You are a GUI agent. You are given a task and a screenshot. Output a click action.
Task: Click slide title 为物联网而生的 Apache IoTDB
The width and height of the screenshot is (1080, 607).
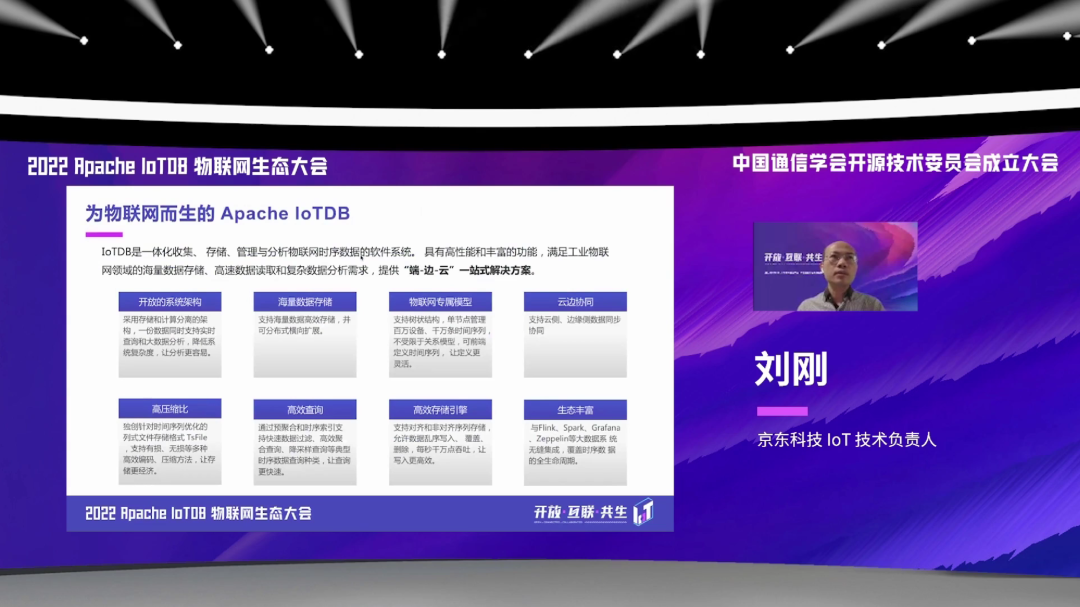[x=218, y=214]
